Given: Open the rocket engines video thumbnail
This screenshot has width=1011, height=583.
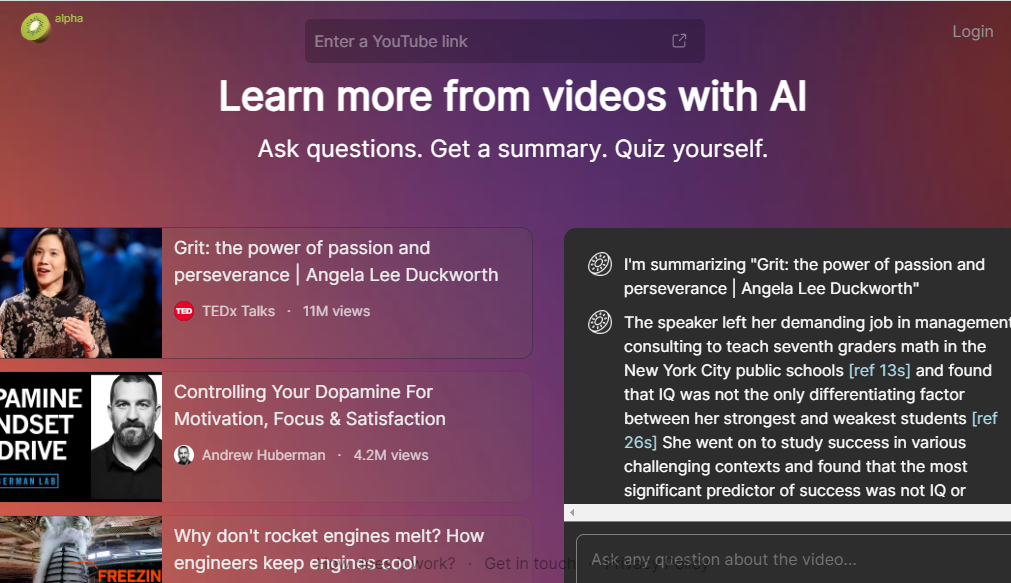Looking at the screenshot, I should coord(81,550).
